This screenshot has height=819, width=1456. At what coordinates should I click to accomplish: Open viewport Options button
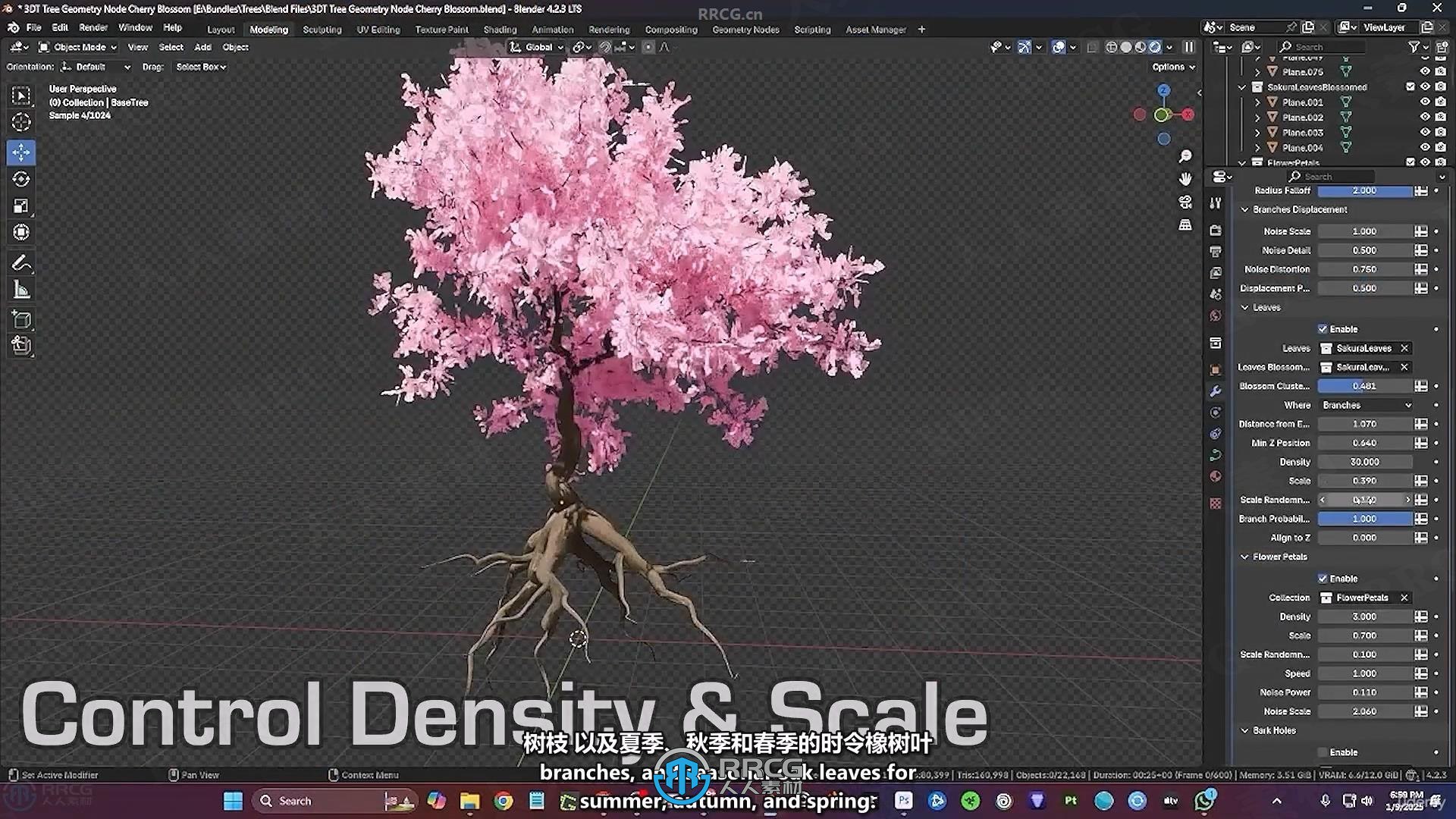(x=1172, y=67)
